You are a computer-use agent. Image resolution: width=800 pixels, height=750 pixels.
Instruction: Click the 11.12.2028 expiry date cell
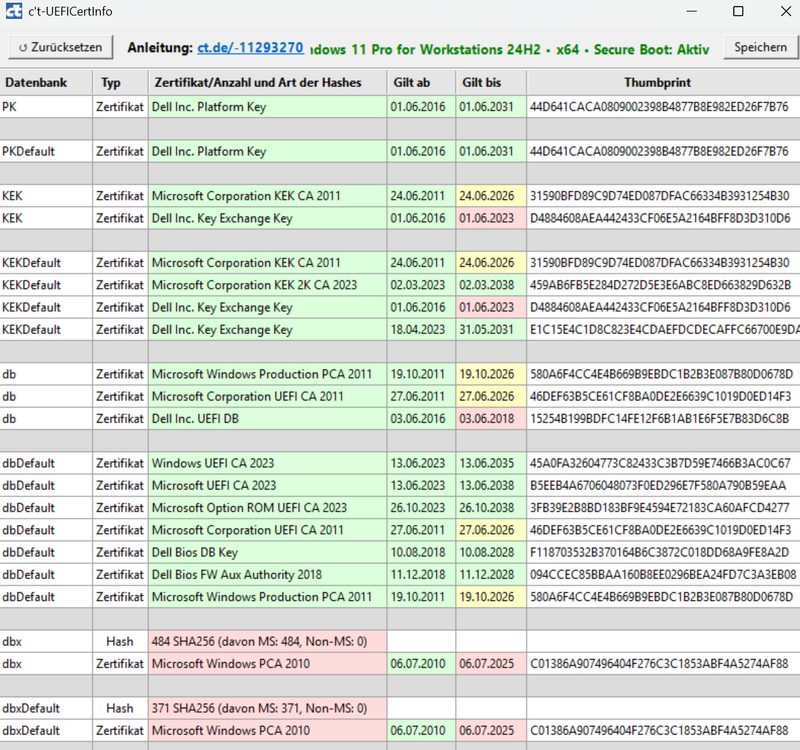(491, 575)
